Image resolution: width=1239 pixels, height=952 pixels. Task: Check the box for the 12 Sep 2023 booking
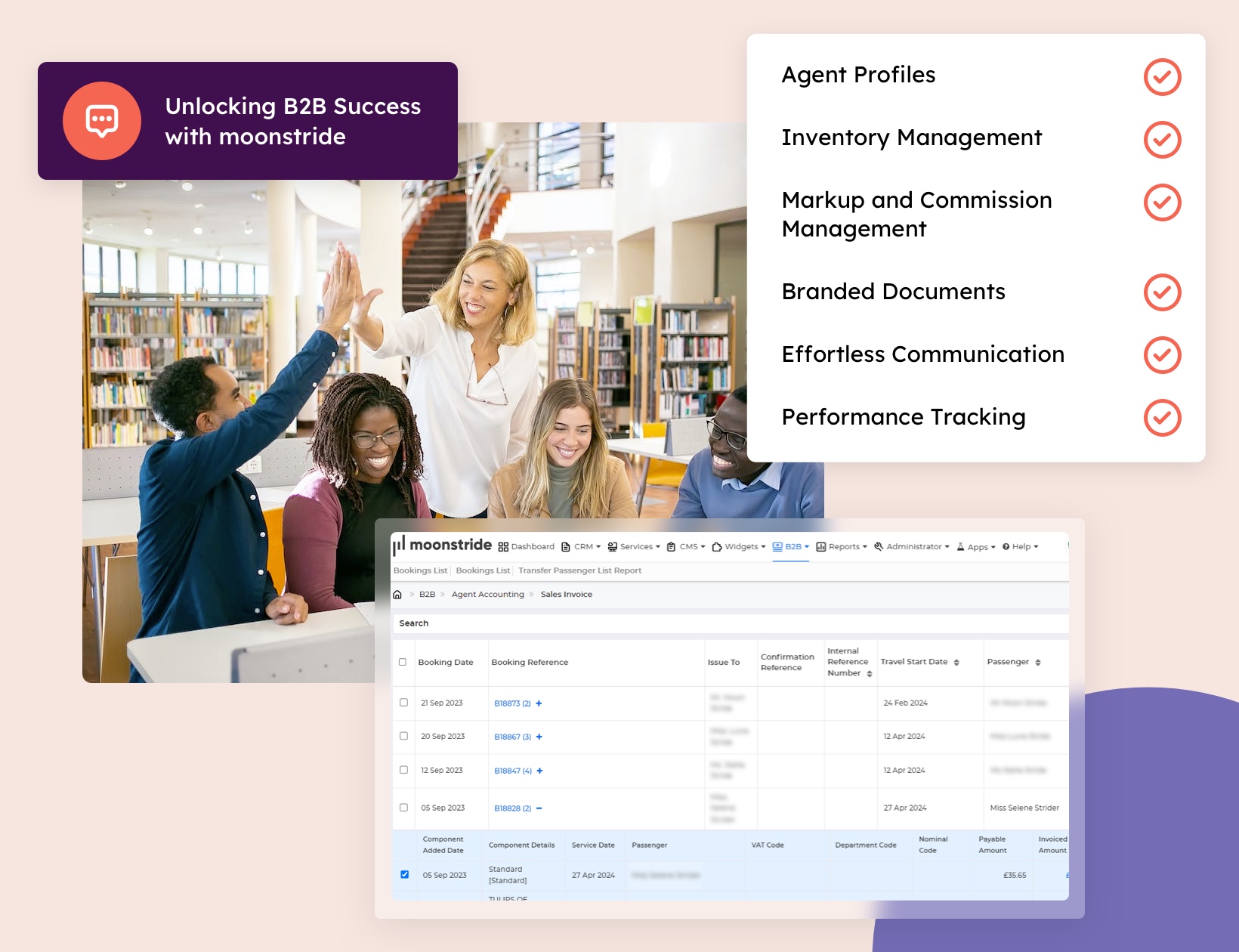pyautogui.click(x=403, y=770)
